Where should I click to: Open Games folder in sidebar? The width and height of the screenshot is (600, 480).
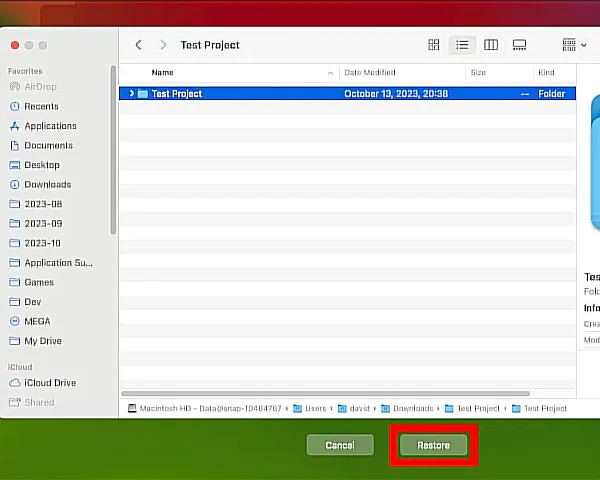pos(31,282)
